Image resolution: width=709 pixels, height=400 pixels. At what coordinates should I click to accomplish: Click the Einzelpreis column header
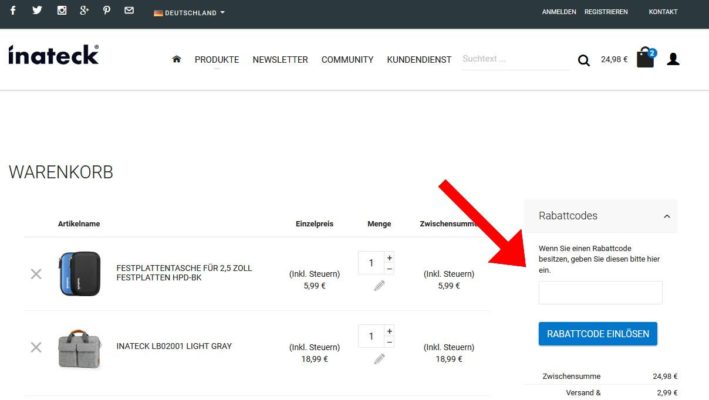315,224
